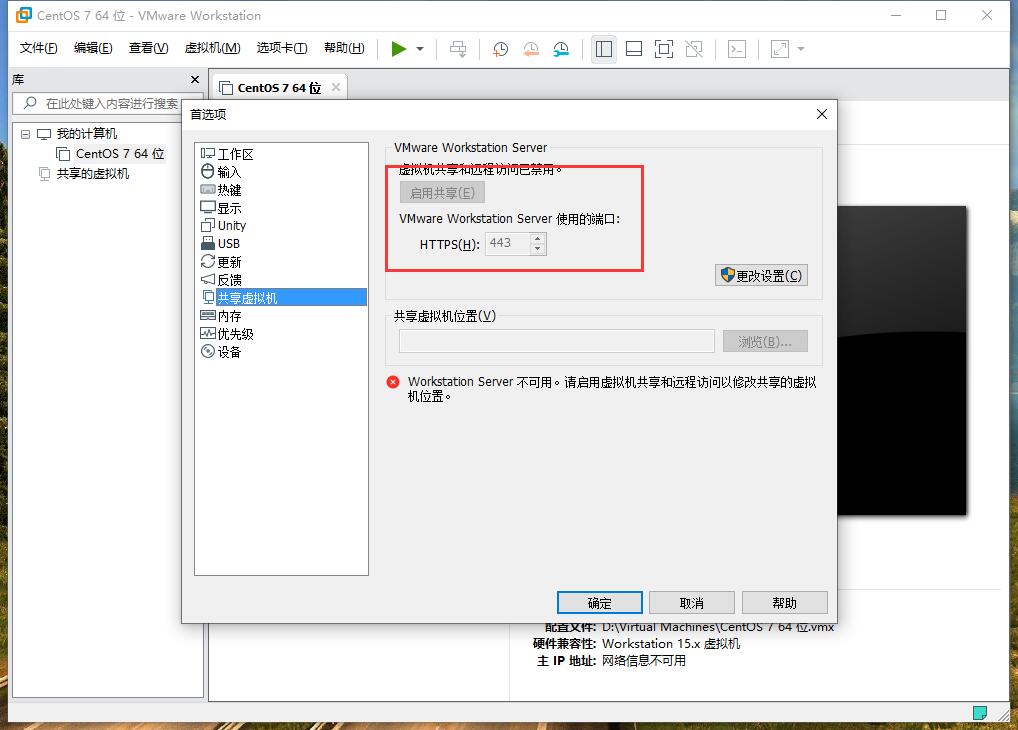Click the green power on play button
1018x730 pixels.
tap(399, 49)
